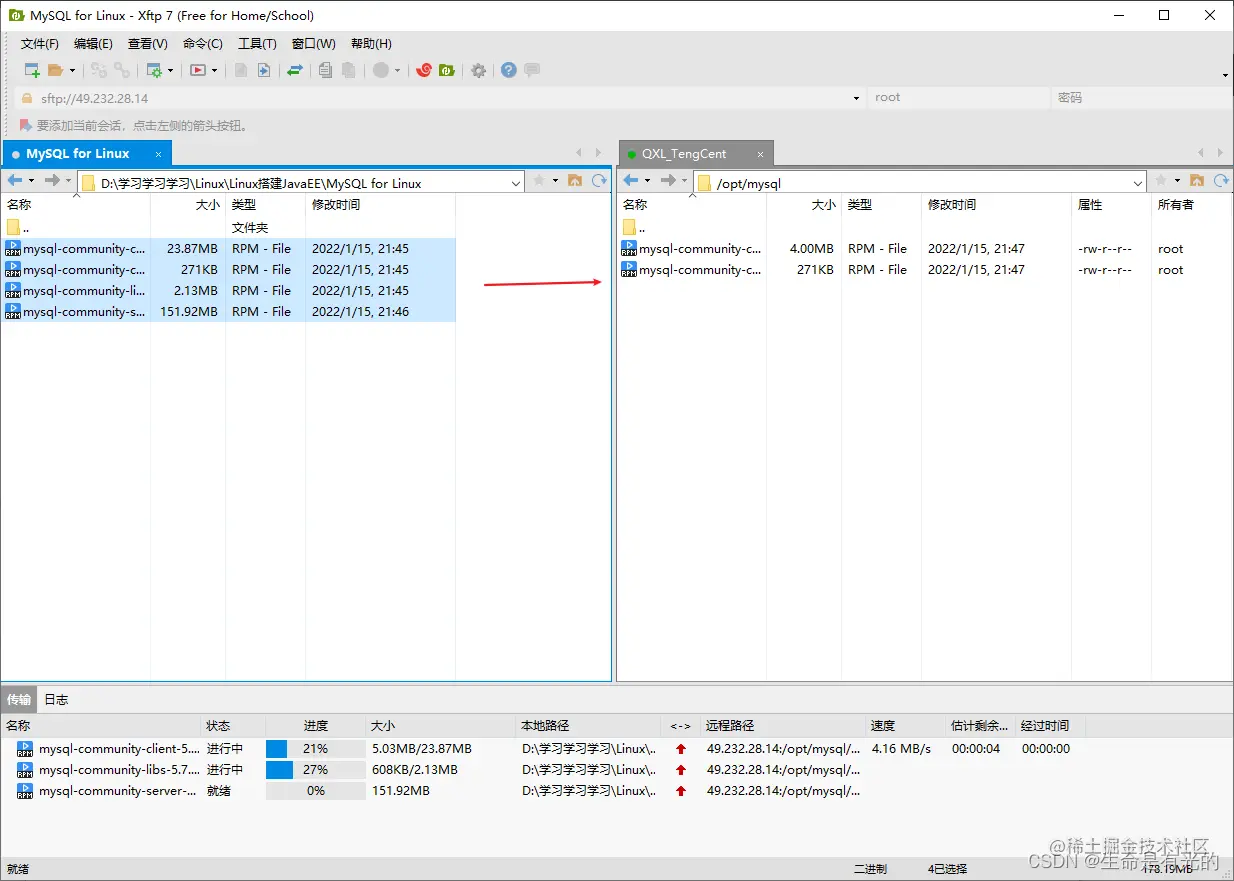
Task: Click the grey circle toolbar icon
Action: point(381,70)
